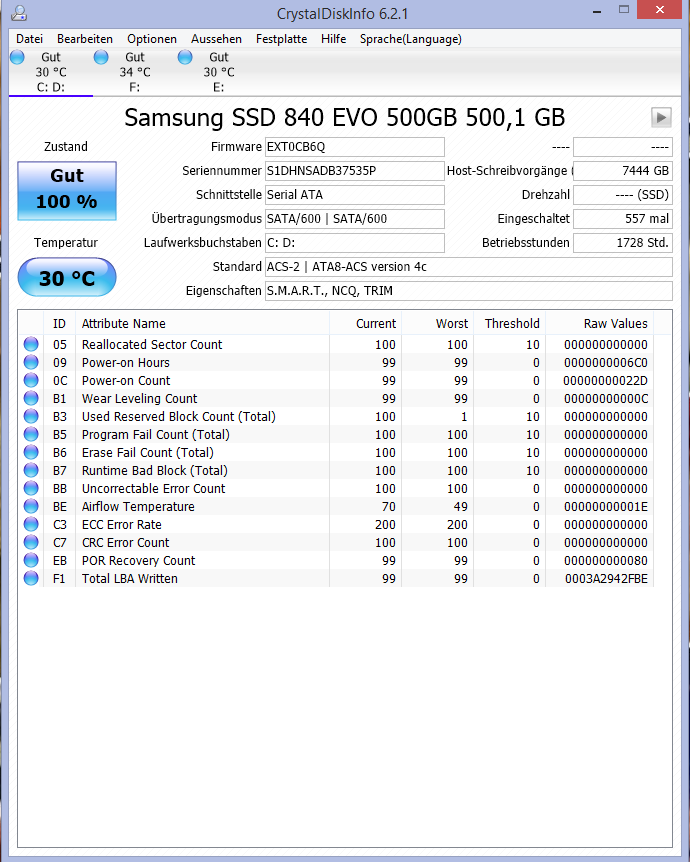Select the E: drive tab
The width and height of the screenshot is (690, 862).
click(218, 72)
